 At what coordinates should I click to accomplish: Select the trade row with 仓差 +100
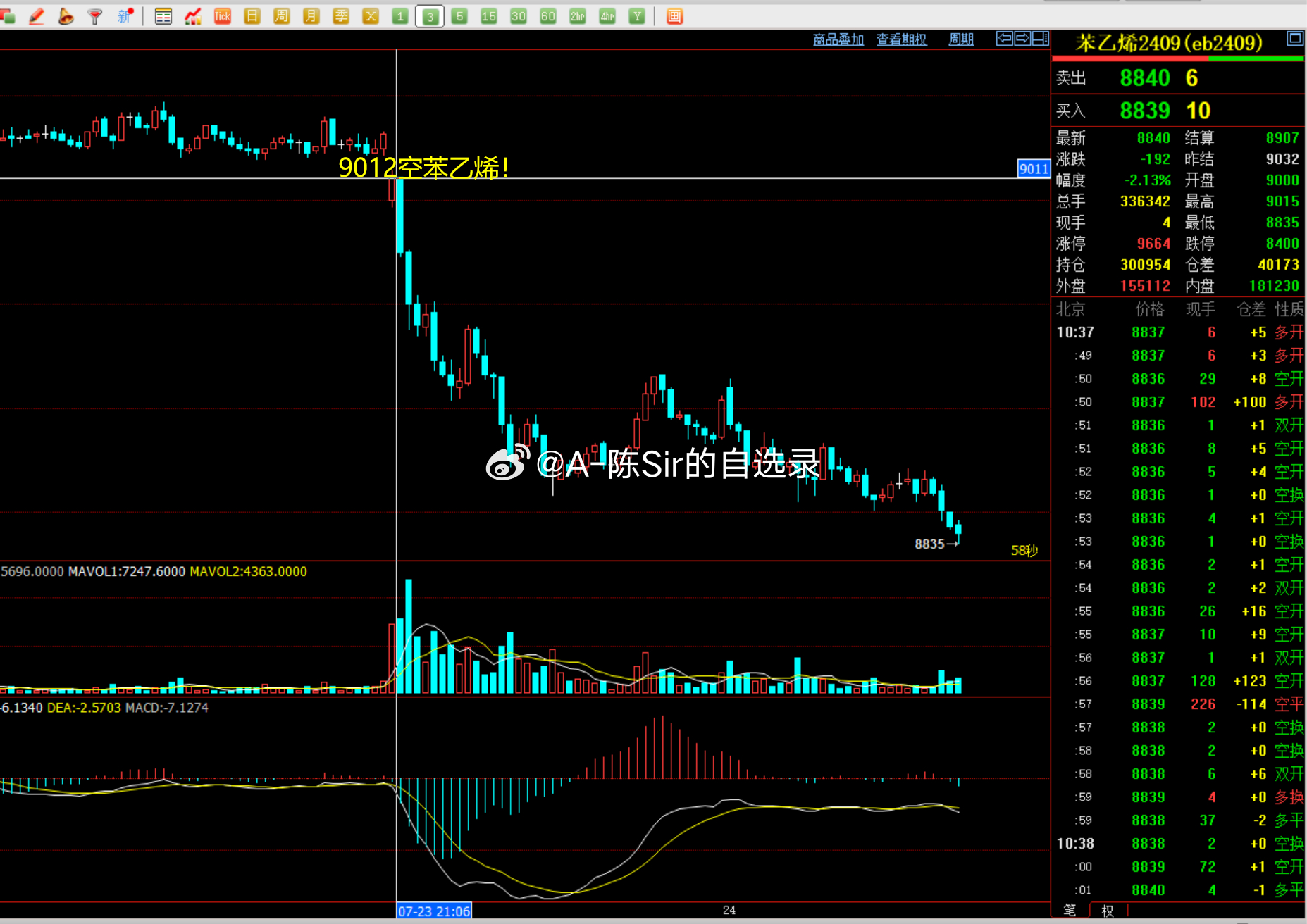[1179, 402]
